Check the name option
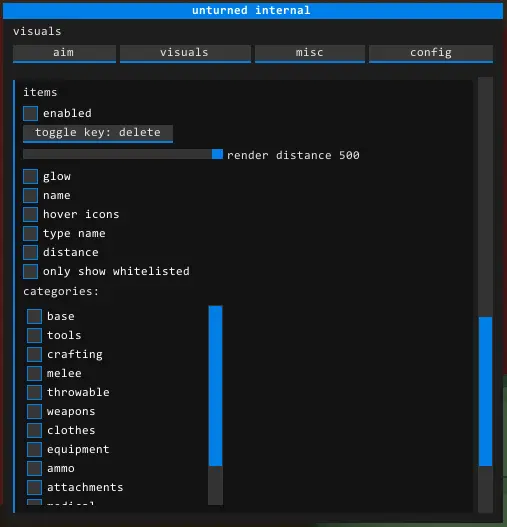This screenshot has width=507, height=527. (30, 195)
